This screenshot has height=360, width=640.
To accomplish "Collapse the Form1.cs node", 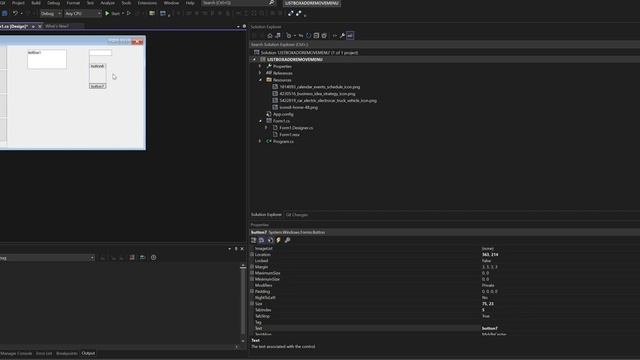I will pyautogui.click(x=260, y=121).
